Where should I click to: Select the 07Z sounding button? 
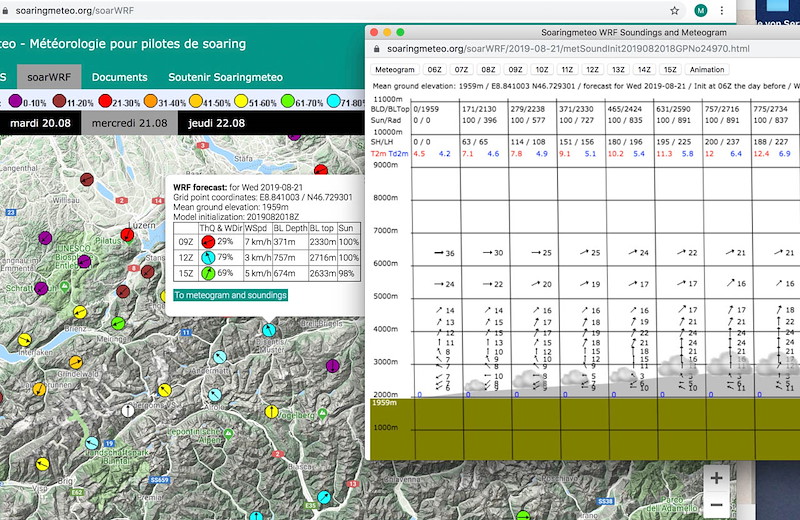461,69
